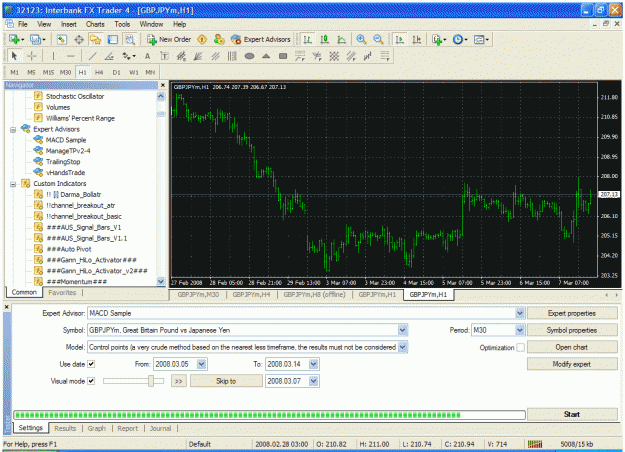Switch chart period to H4
Image resolution: width=625 pixels, height=452 pixels.
99,72
